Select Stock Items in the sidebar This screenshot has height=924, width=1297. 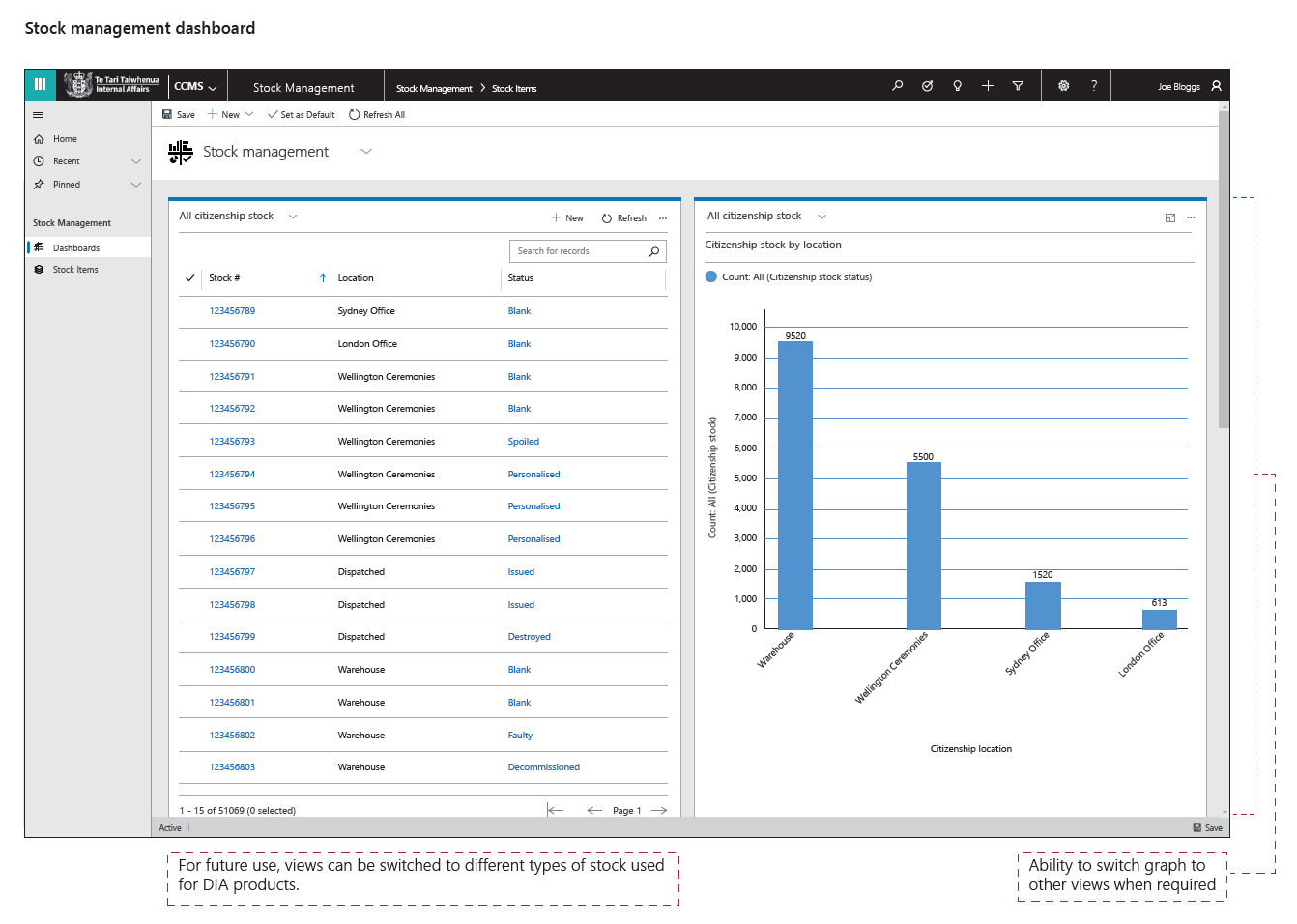(75, 270)
